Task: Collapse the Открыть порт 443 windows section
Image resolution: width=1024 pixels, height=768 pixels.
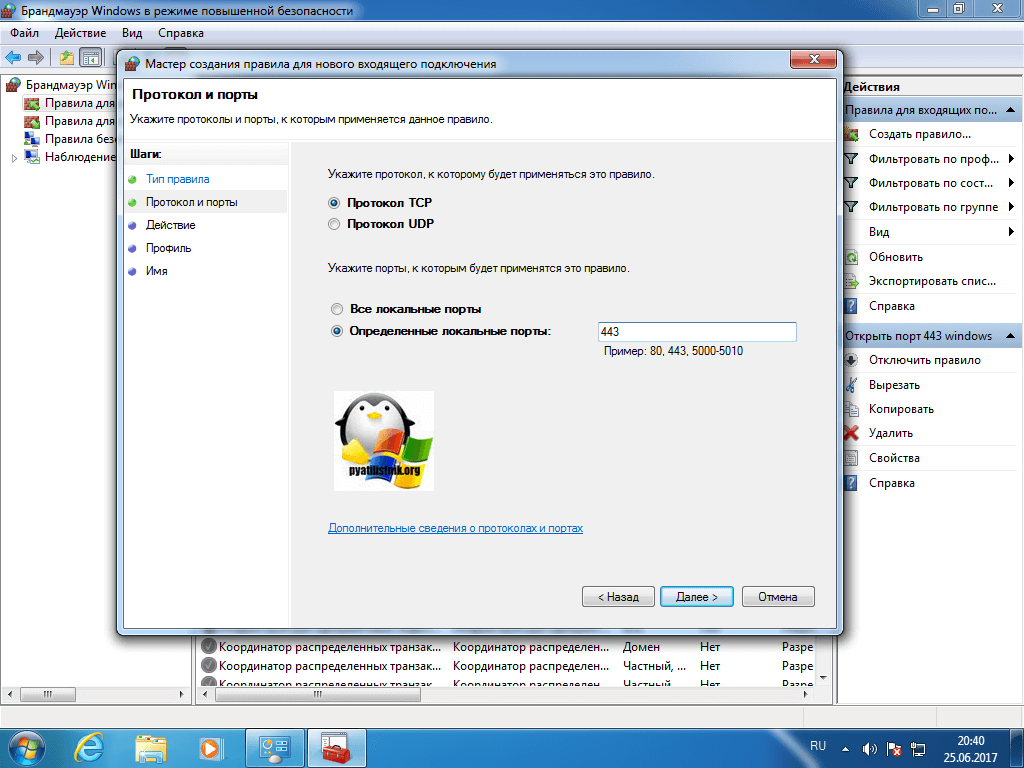Action: 1012,336
